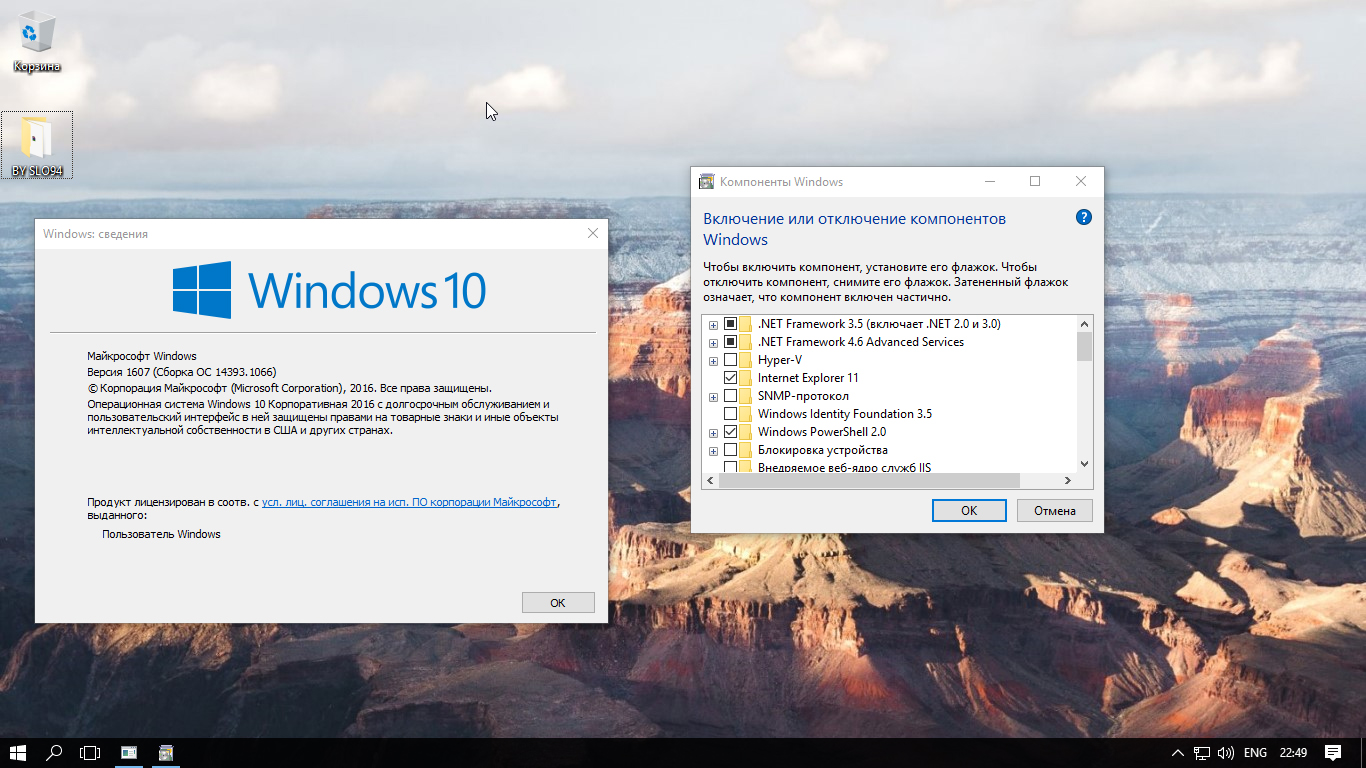The width and height of the screenshot is (1366, 768).
Task: Click the features list horizontal scrollbar thumb
Action: 869,481
